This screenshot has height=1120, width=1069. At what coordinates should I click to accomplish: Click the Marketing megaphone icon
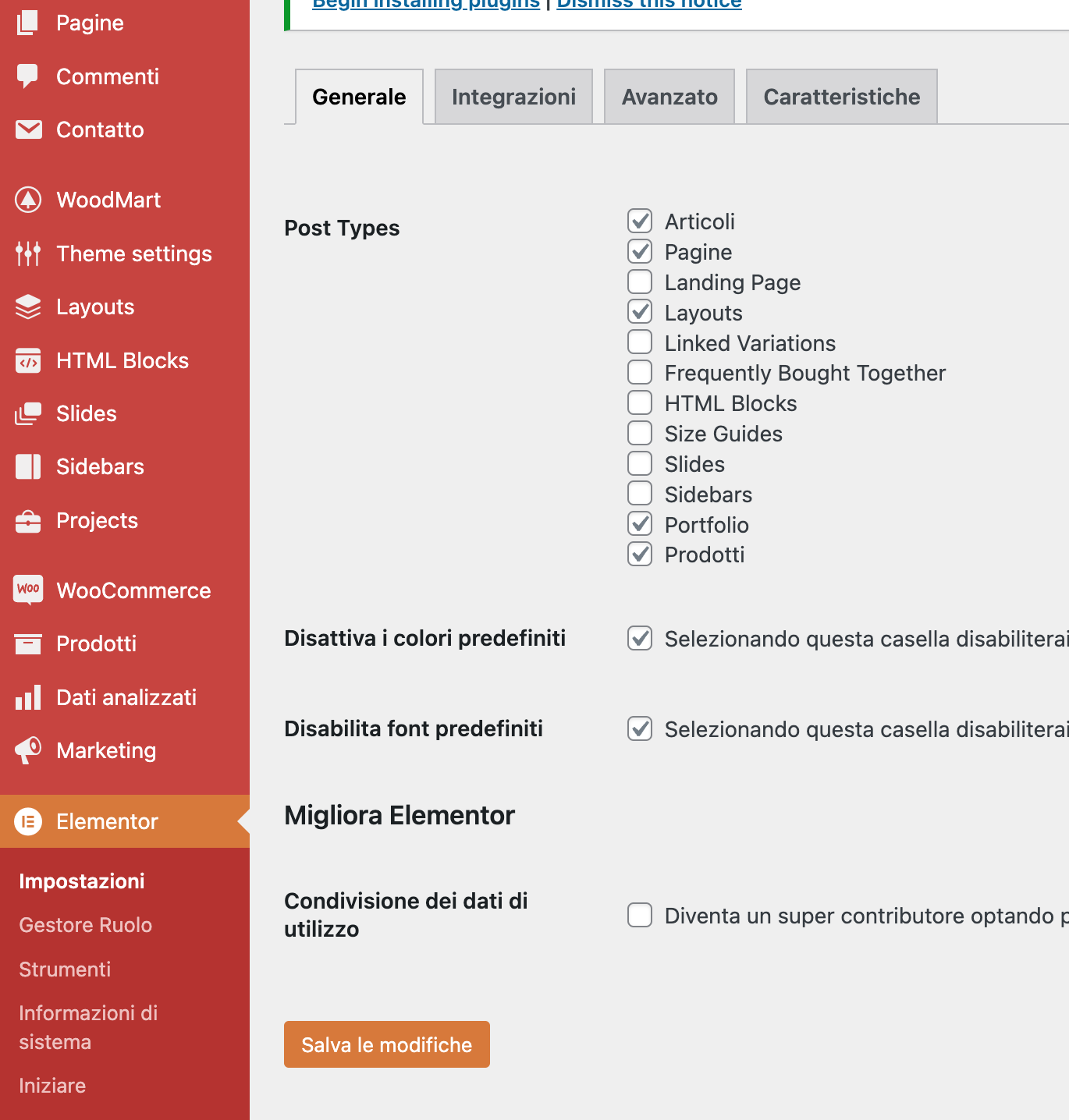[x=28, y=750]
